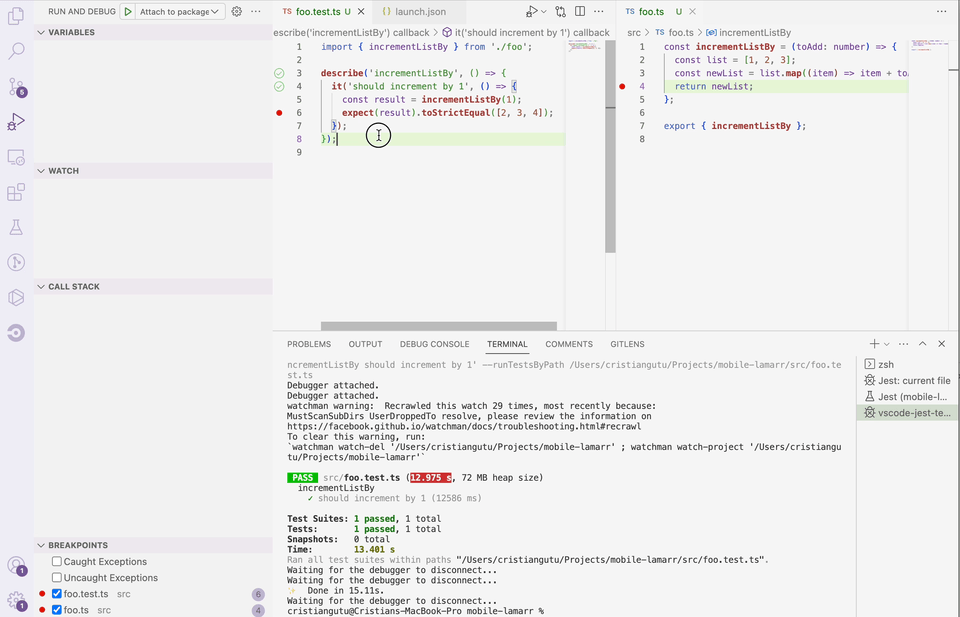This screenshot has height=617, width=960.
Task: Click the run/debug file icon in editor toolbar
Action: click(531, 12)
